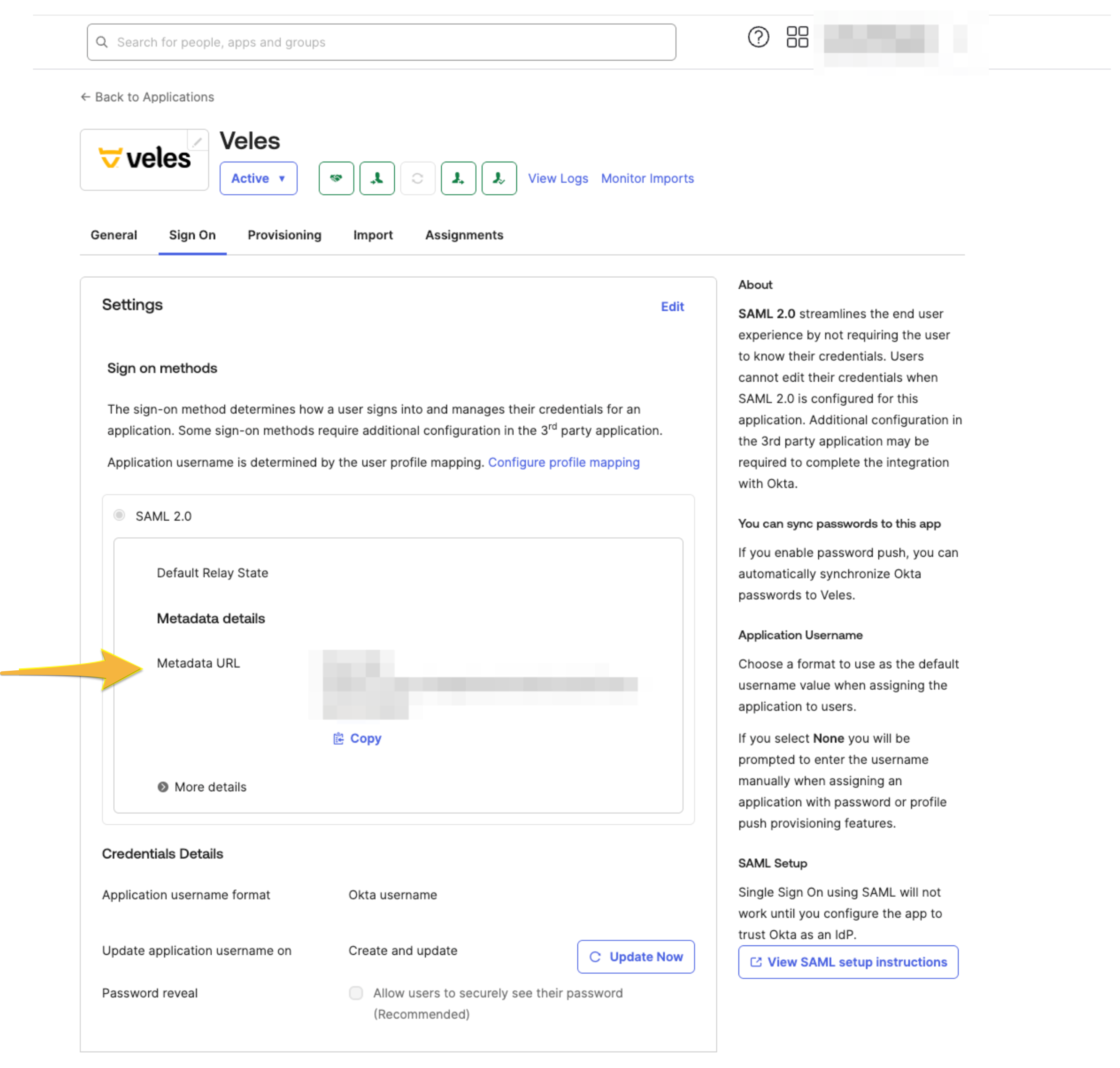Select the SAML 2.0 radio button
This screenshot has height=1068, width=1120.
pyautogui.click(x=119, y=515)
